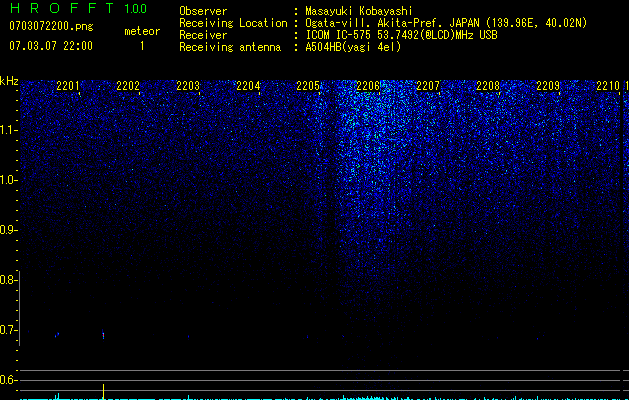Click the meteor count value 1
The height and width of the screenshot is (400, 629).
coord(142,46)
